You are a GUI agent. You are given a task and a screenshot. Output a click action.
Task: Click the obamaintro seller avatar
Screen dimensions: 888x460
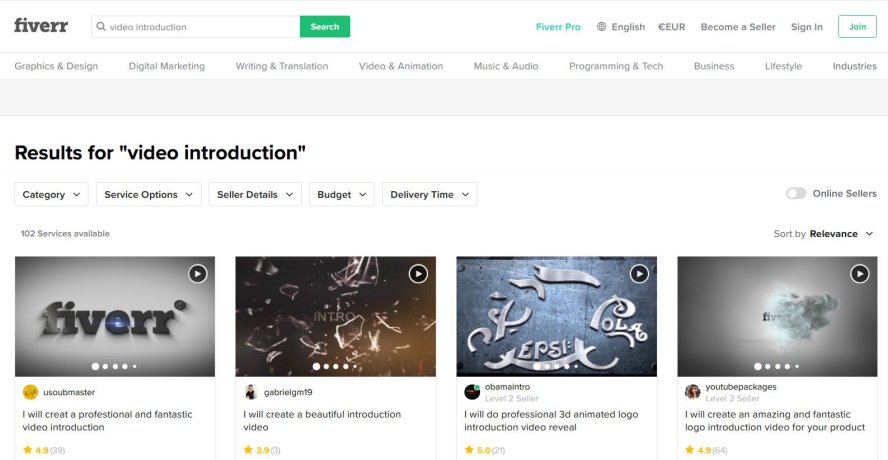(x=472, y=392)
